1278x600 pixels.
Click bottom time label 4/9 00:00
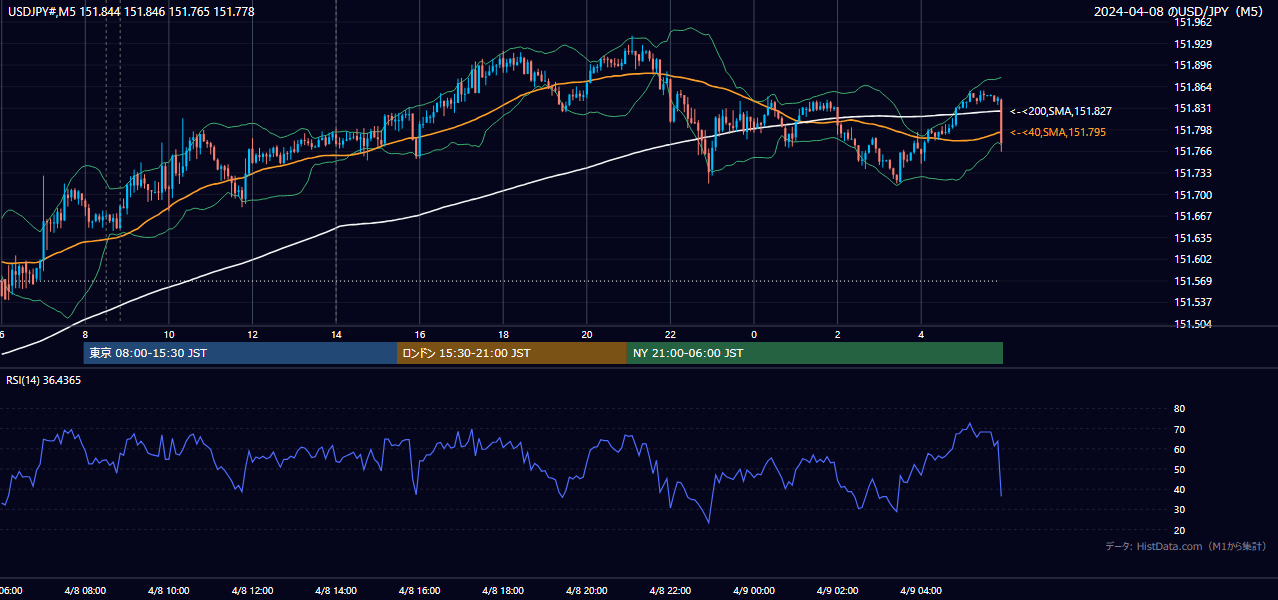click(x=754, y=591)
